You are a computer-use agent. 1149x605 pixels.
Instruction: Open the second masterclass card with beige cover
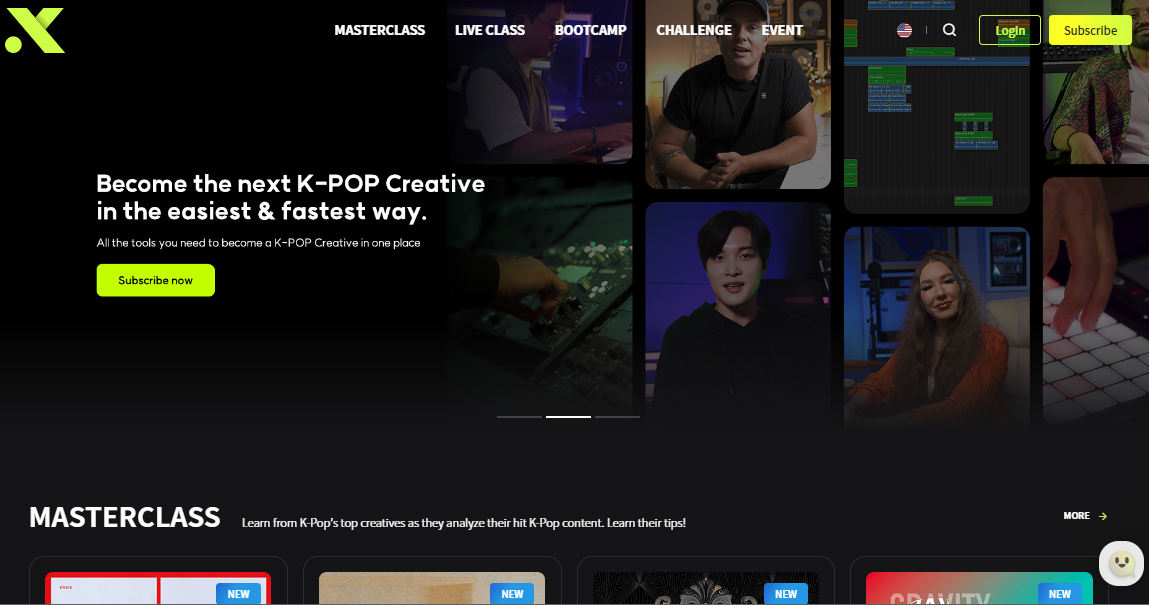pos(431,588)
